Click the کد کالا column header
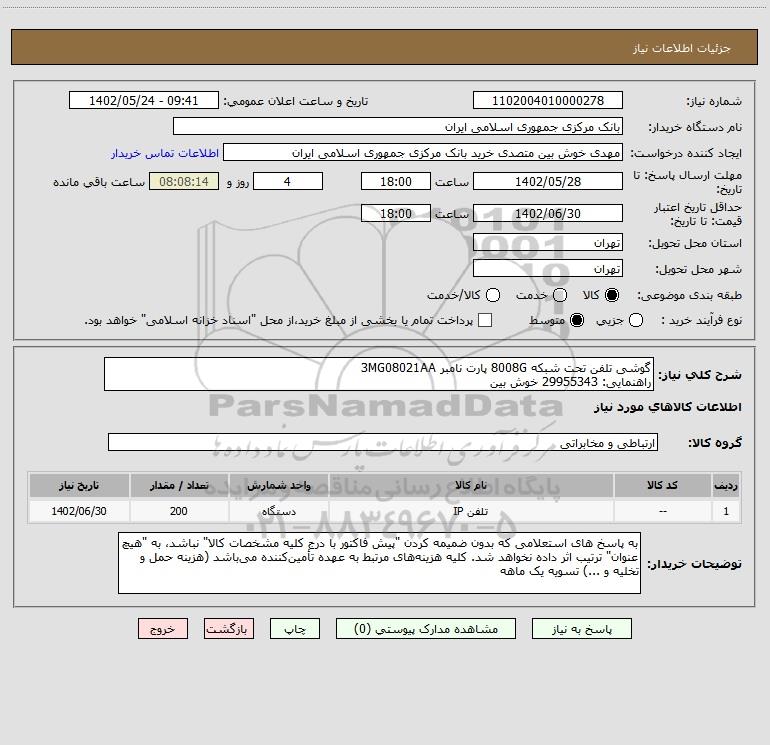The width and height of the screenshot is (770, 745). (x=662, y=486)
